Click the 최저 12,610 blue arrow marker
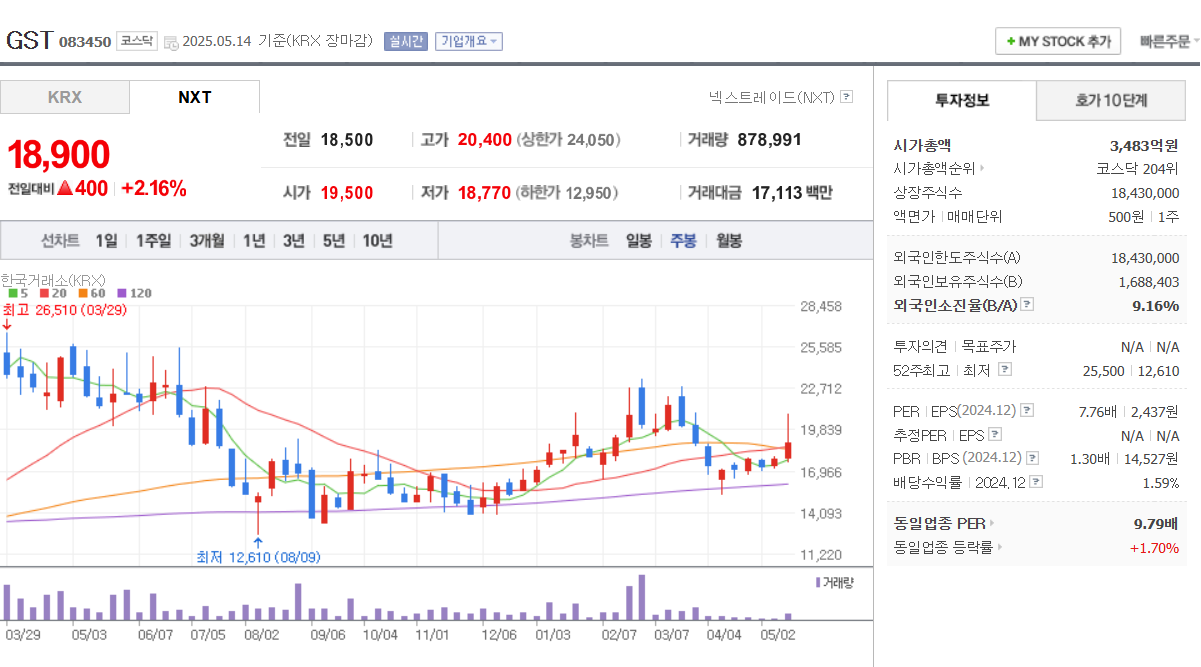The height and width of the screenshot is (667, 1201). click(258, 541)
